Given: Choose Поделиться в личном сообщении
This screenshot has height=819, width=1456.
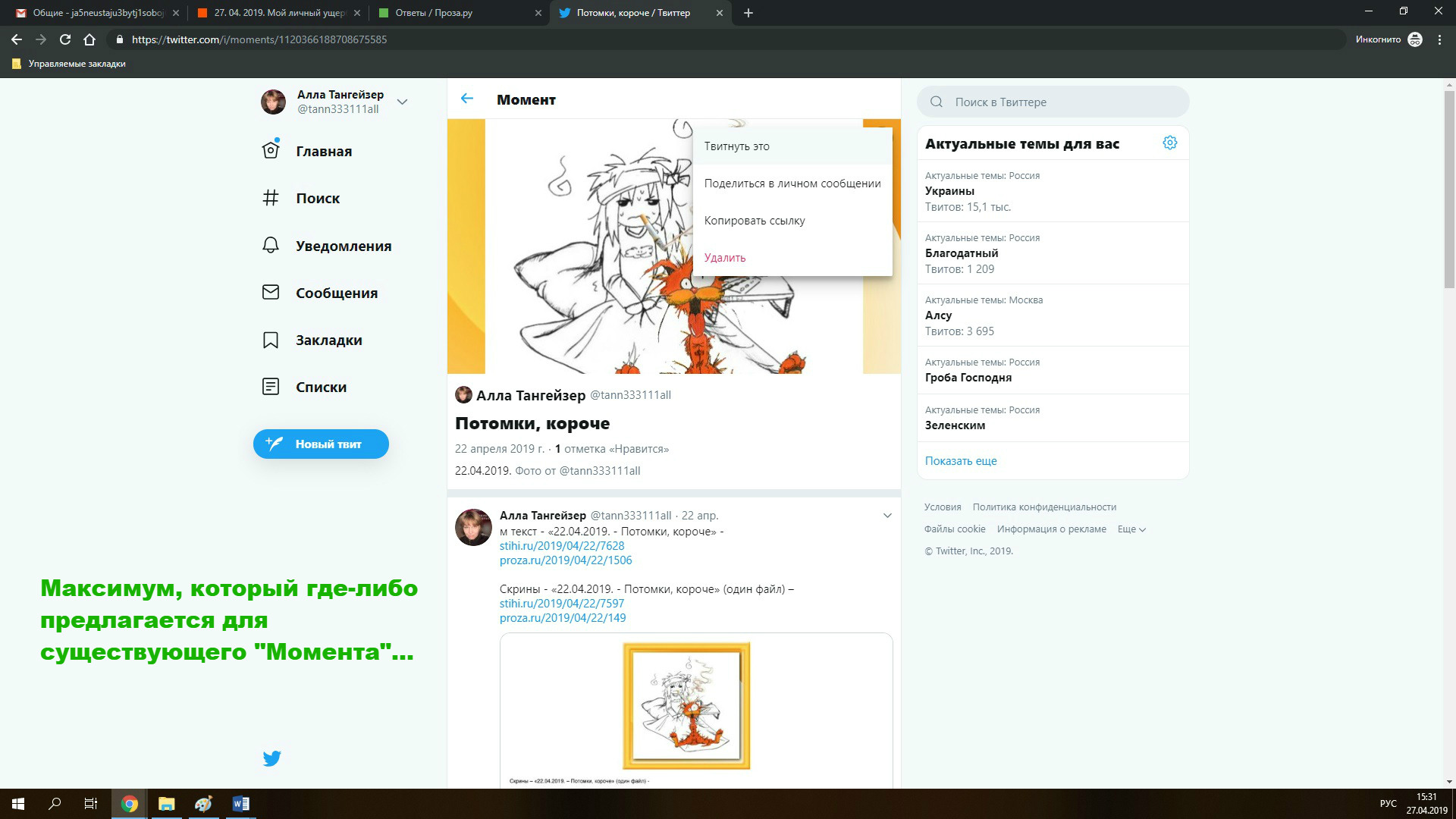Looking at the screenshot, I should [x=792, y=184].
